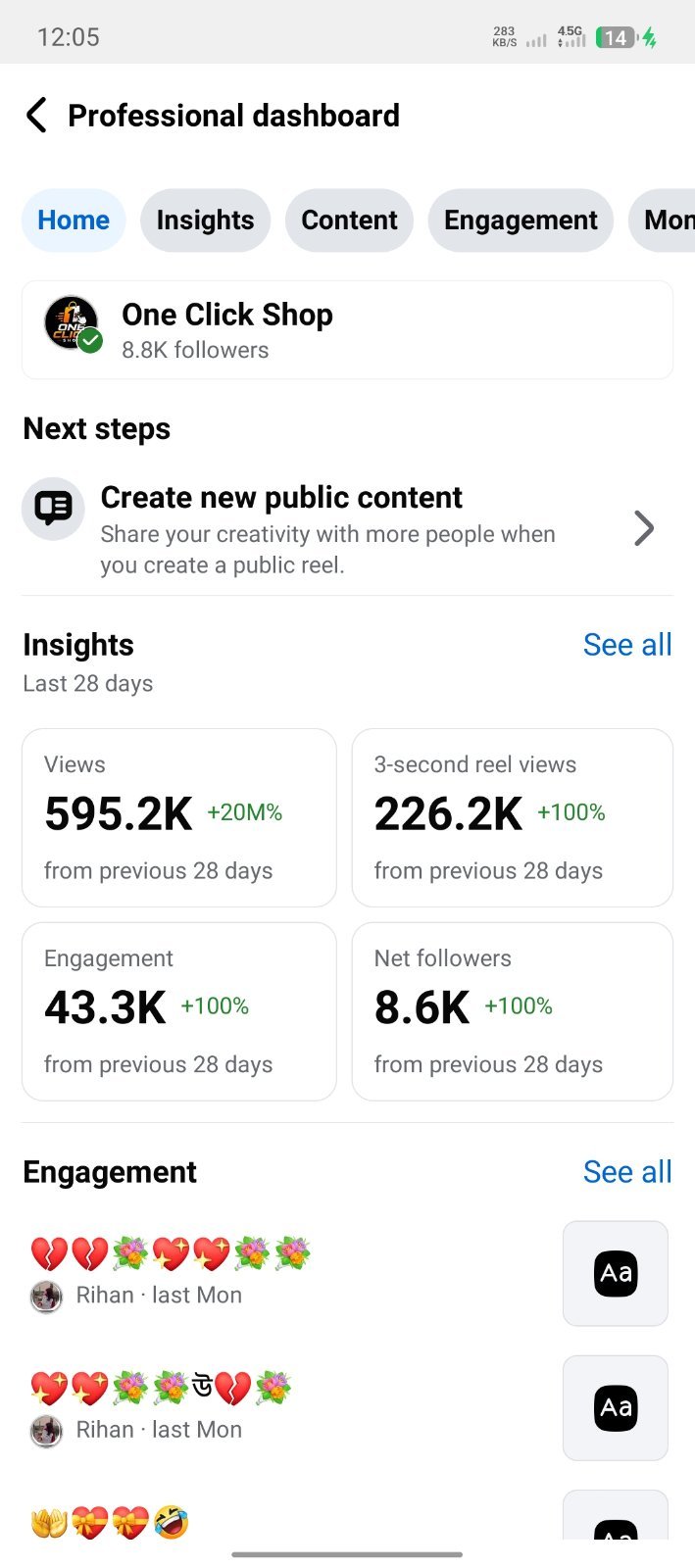
Task: Tap Rihan's avatar on the second comment
Action: [46, 1431]
